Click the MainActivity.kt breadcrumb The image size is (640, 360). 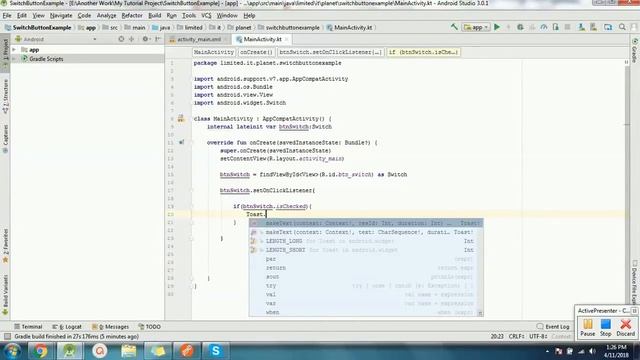tap(349, 27)
